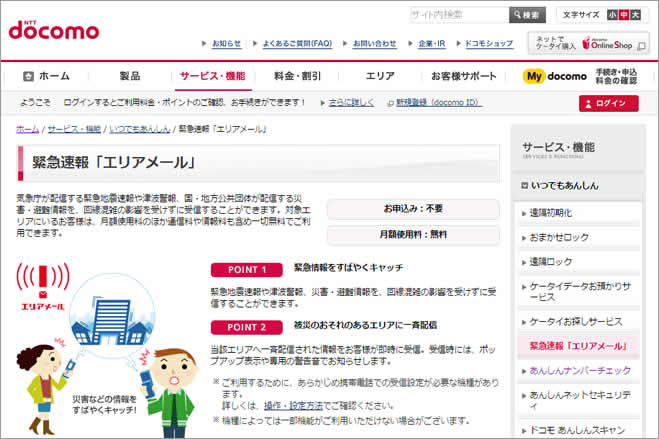The height and width of the screenshot is (439, 659).
Task: Open ケータイお探しサービス in the sidebar
Action: [x=576, y=322]
